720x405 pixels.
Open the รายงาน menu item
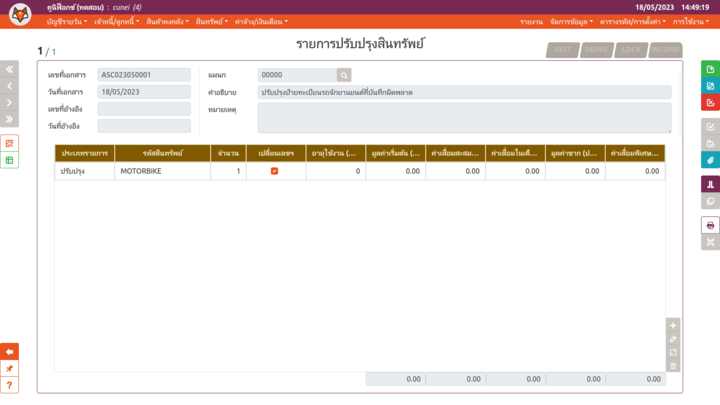[531, 22]
